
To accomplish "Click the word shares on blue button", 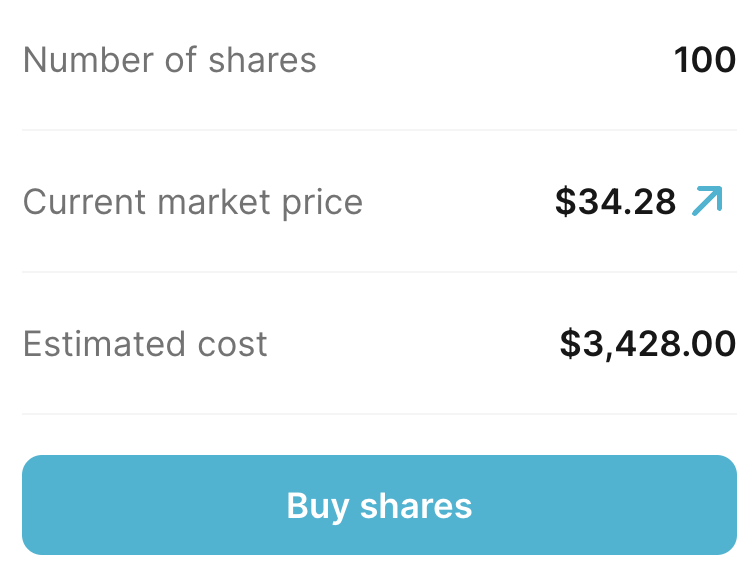I will [x=416, y=505].
